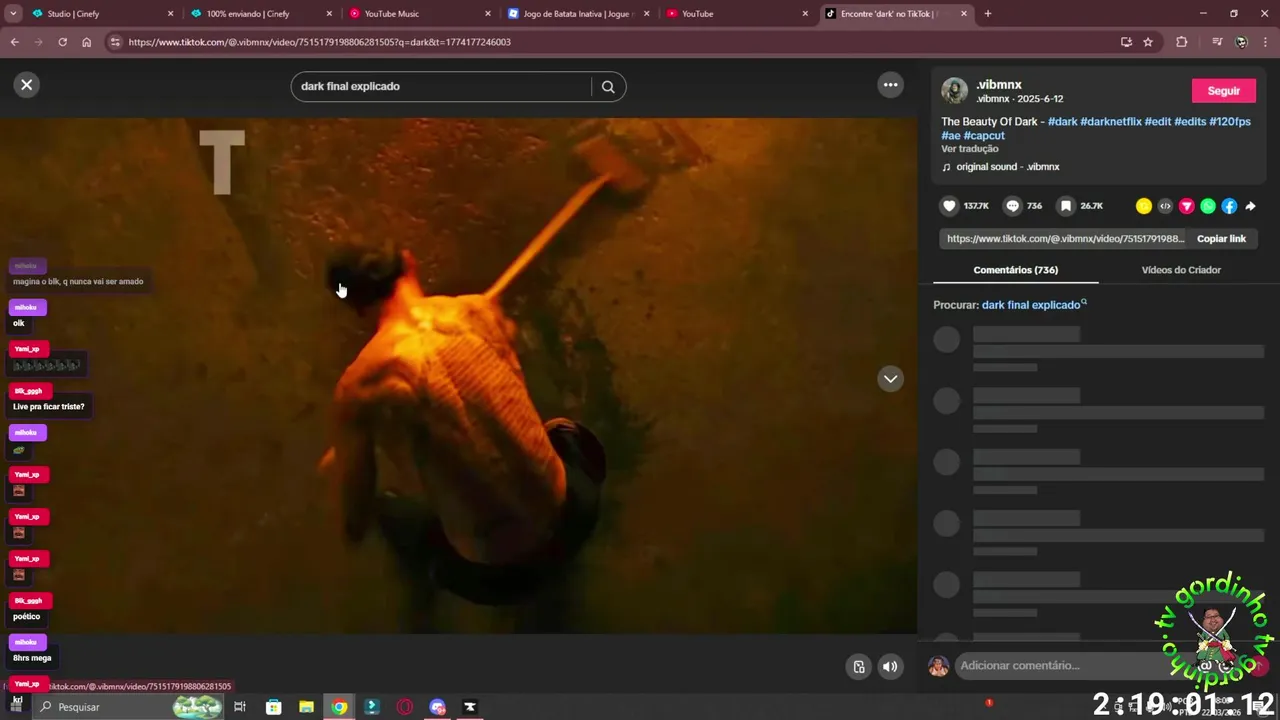
Task: Open media controls icon in toolbar
Action: 1216,42
